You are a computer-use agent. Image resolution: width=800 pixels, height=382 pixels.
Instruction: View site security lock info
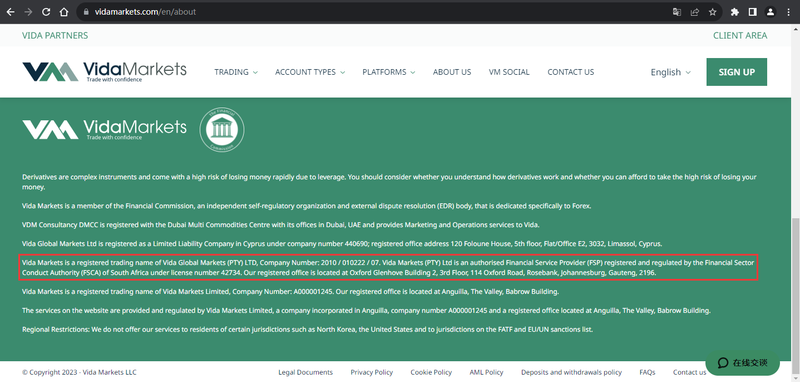click(x=86, y=12)
